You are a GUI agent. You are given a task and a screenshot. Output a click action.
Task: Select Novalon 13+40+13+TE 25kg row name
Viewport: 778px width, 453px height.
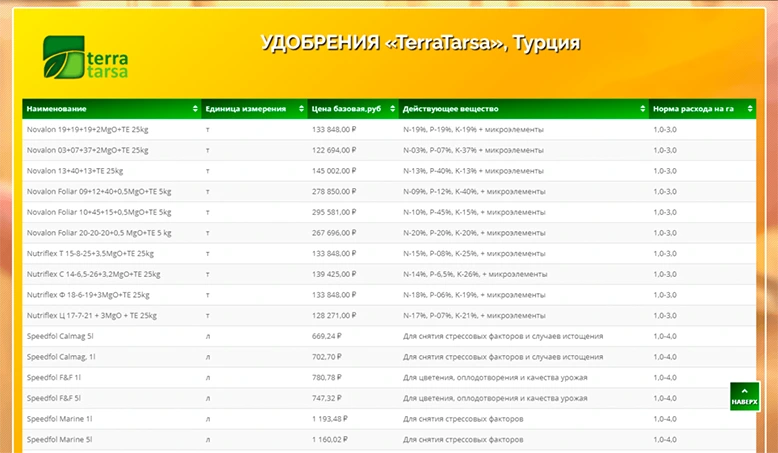click(75, 171)
